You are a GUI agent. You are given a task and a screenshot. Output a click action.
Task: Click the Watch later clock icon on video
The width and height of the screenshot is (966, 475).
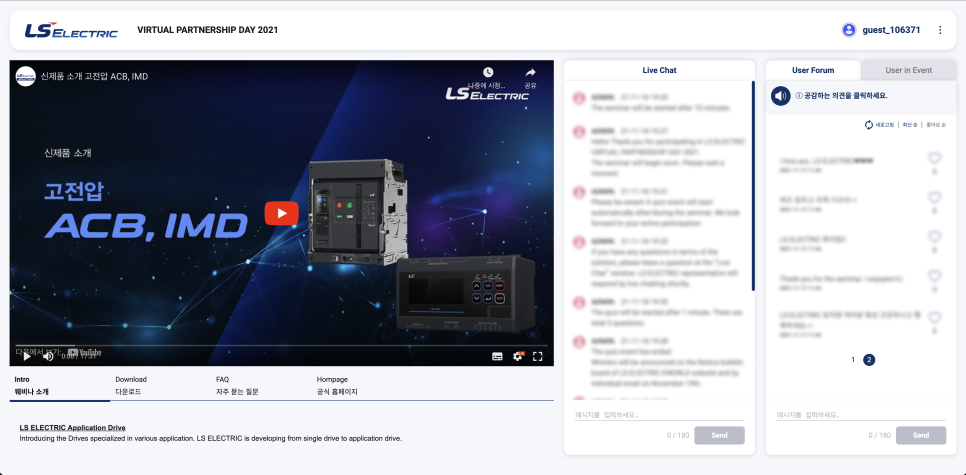click(488, 72)
